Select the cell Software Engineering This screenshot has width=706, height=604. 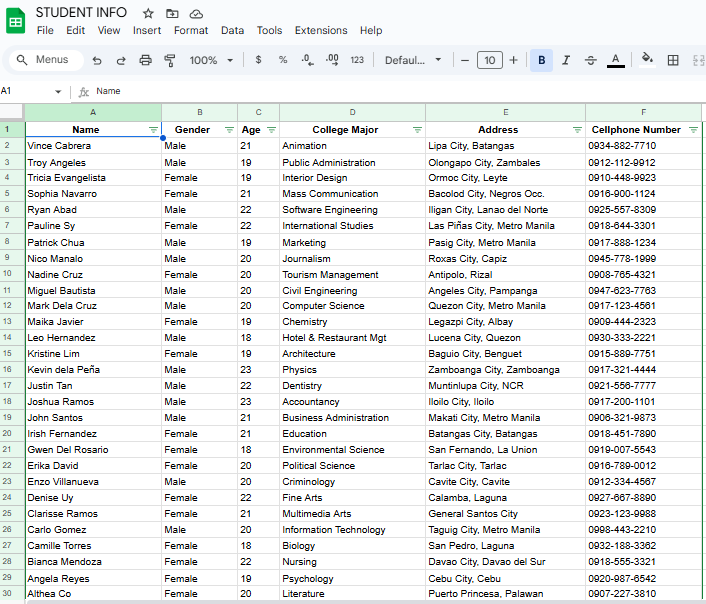pos(353,210)
